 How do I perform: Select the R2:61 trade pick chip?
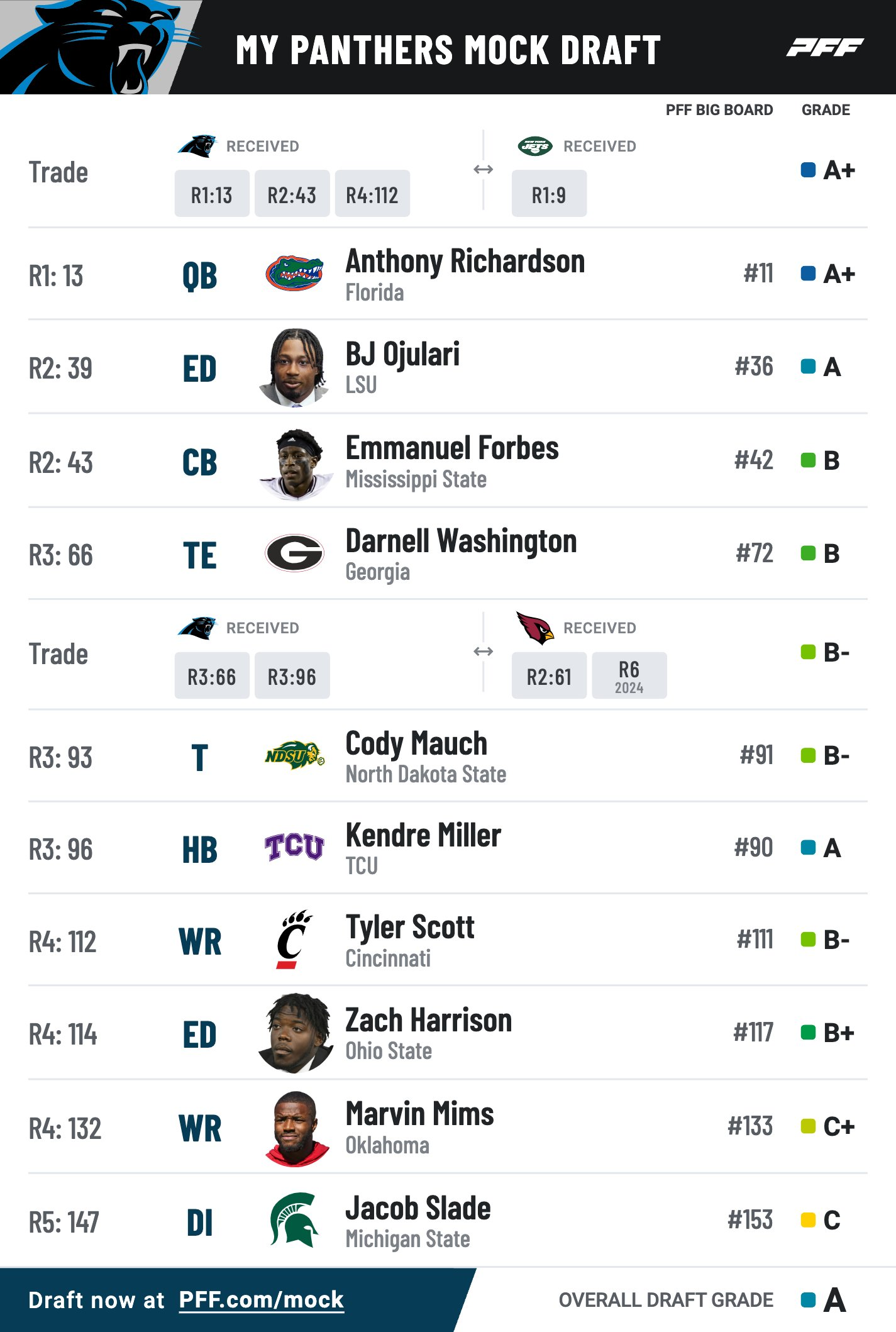click(549, 675)
